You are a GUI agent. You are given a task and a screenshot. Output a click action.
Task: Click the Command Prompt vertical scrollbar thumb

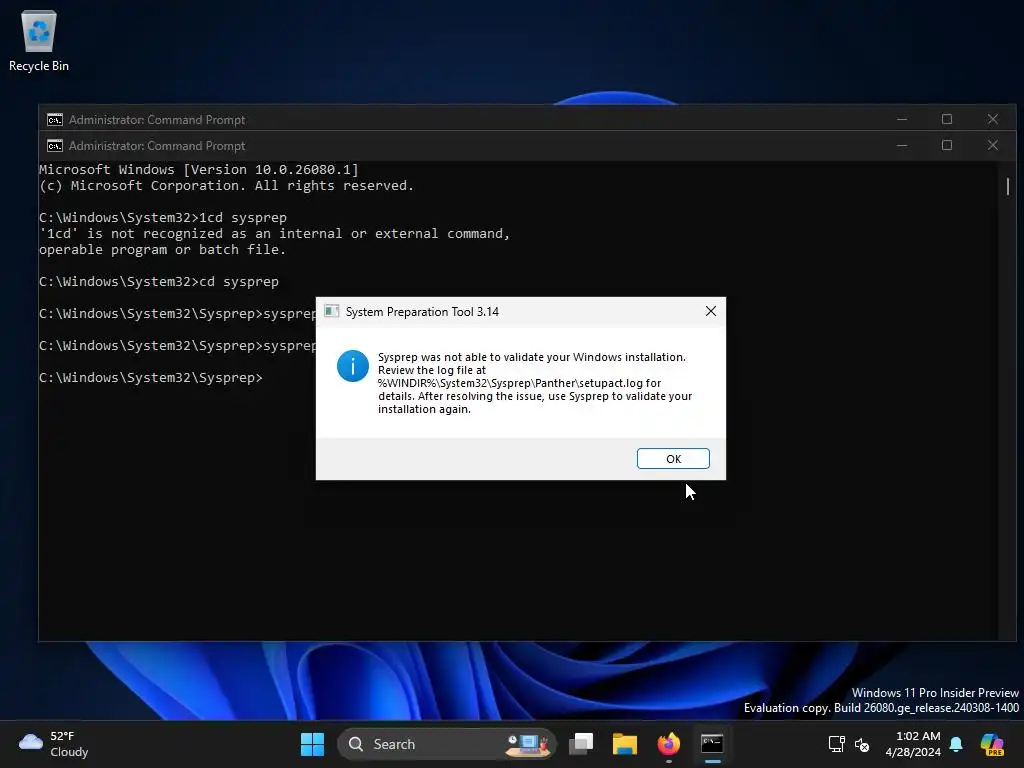[x=1008, y=186]
